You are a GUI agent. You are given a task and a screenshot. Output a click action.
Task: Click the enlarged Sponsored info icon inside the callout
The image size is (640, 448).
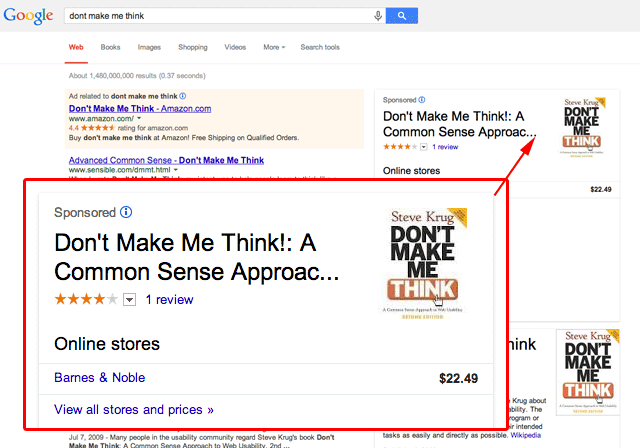[x=126, y=212]
